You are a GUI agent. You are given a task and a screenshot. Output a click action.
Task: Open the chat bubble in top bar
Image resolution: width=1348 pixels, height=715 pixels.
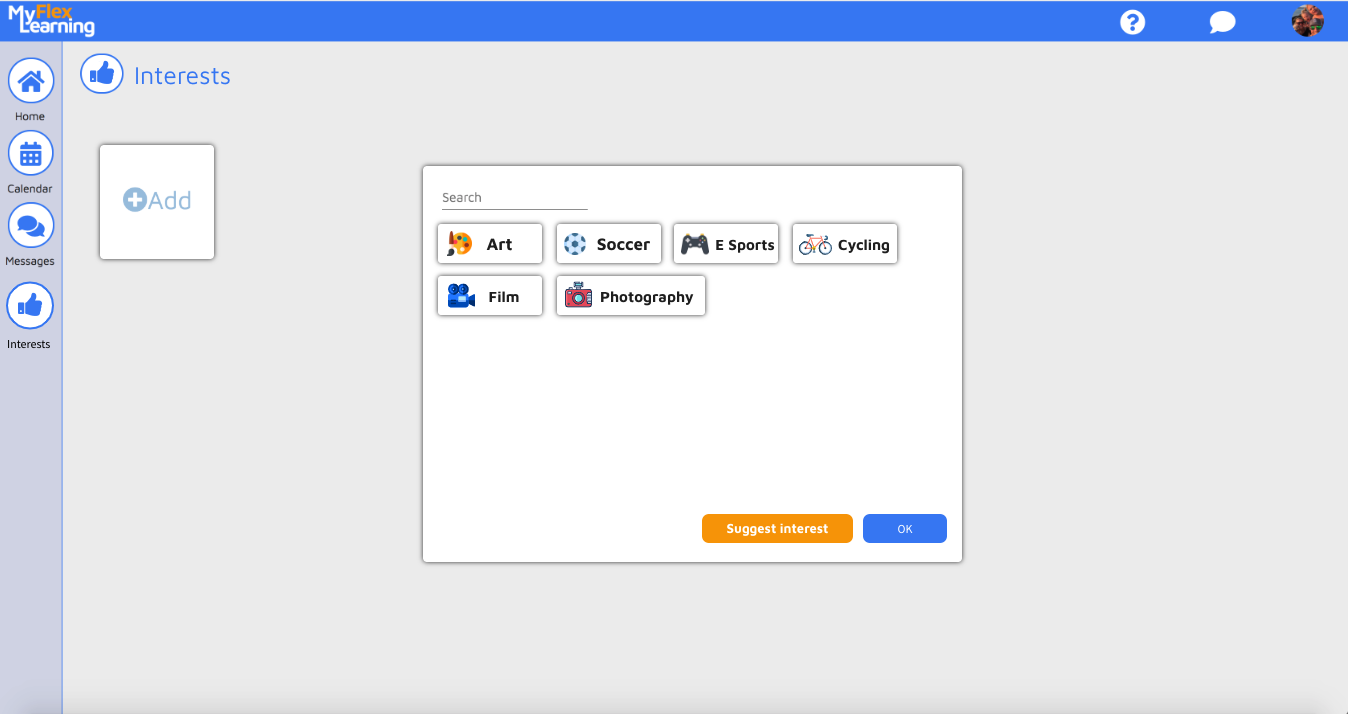click(1222, 22)
